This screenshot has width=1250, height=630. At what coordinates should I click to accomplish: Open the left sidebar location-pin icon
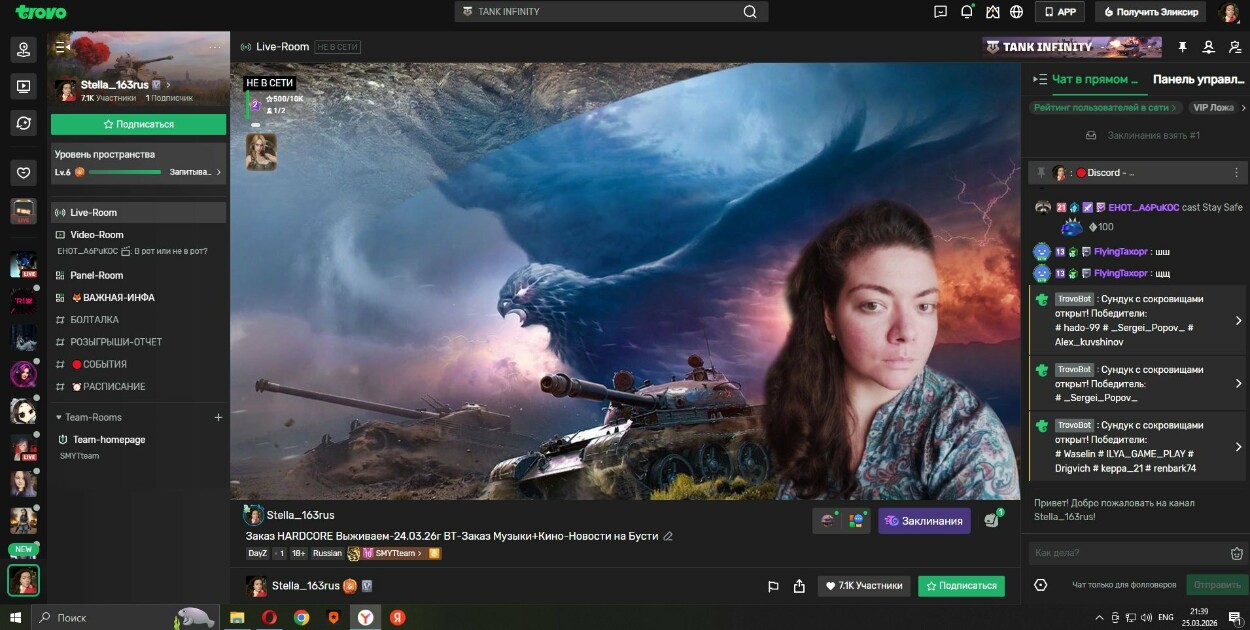pyautogui.click(x=23, y=49)
